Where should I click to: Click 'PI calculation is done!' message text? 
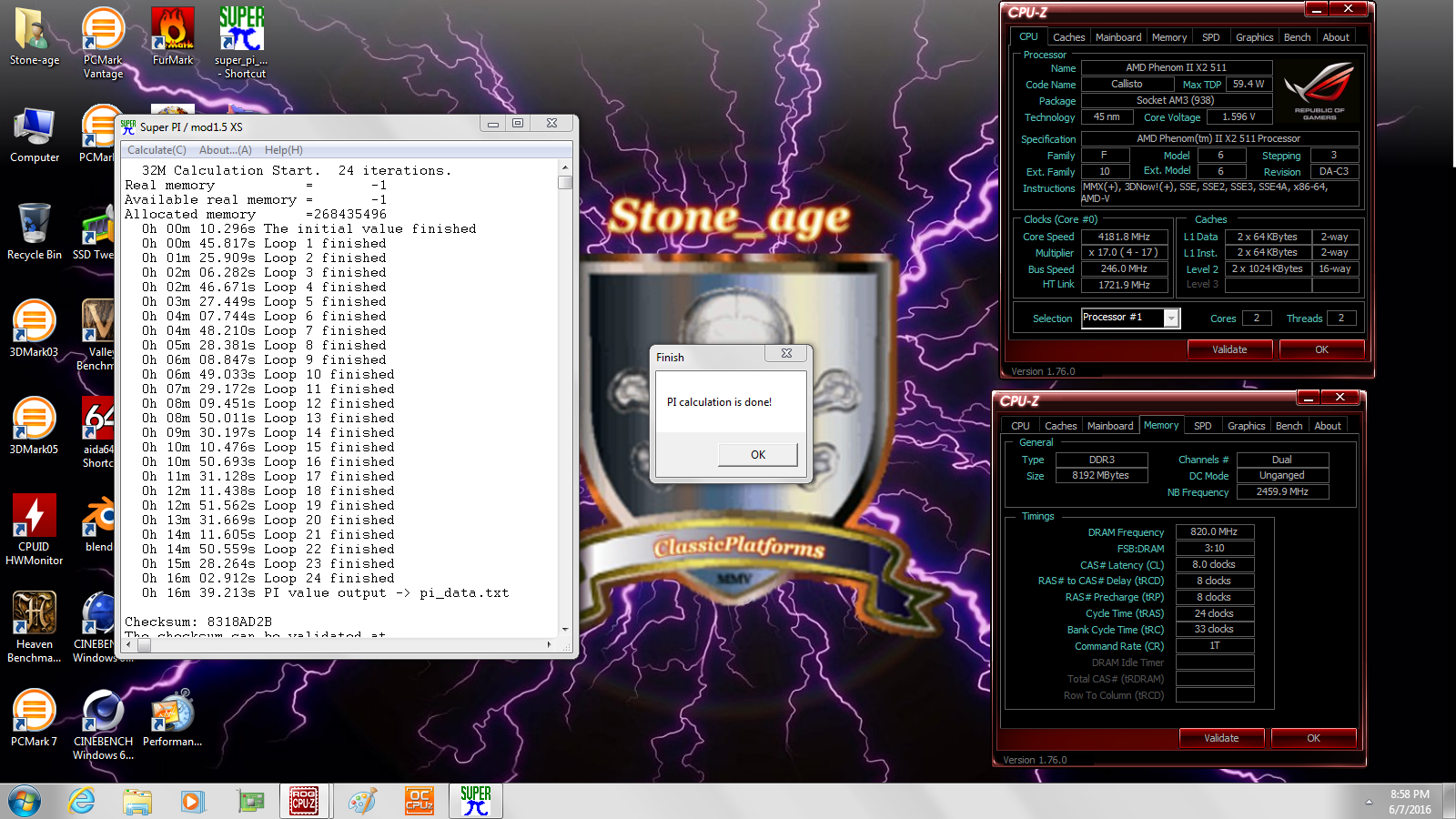(719, 402)
